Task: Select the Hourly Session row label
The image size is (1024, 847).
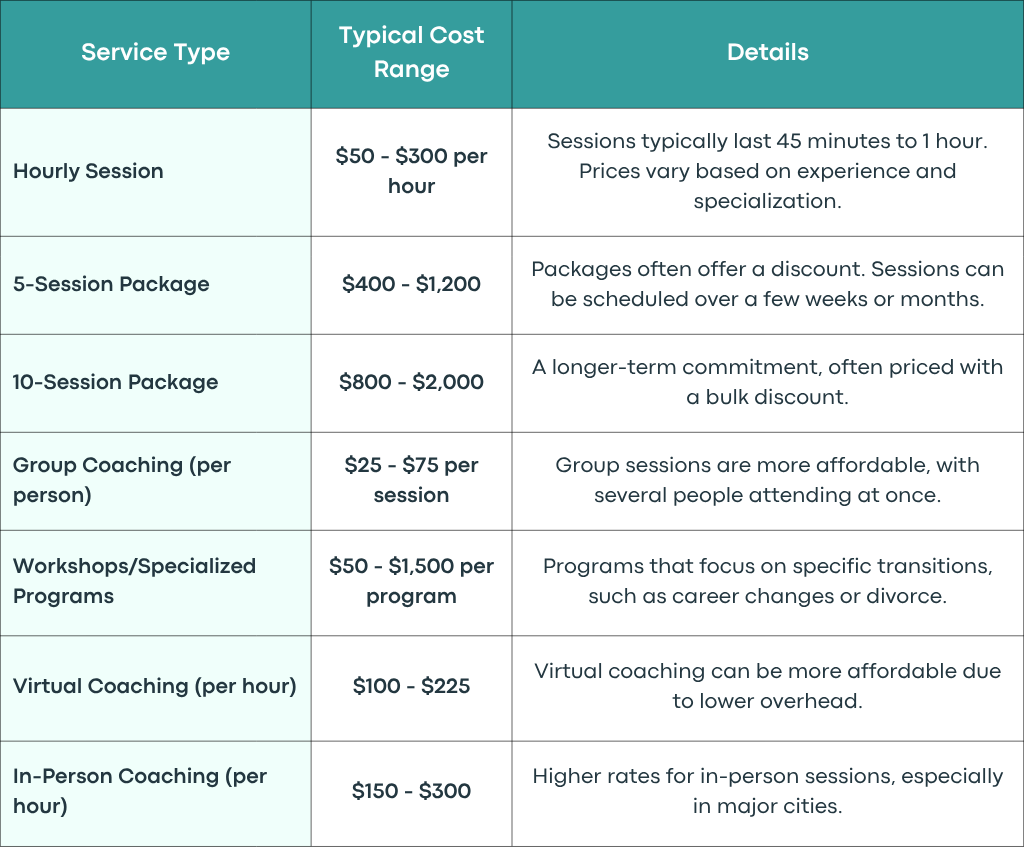Action: [88, 171]
